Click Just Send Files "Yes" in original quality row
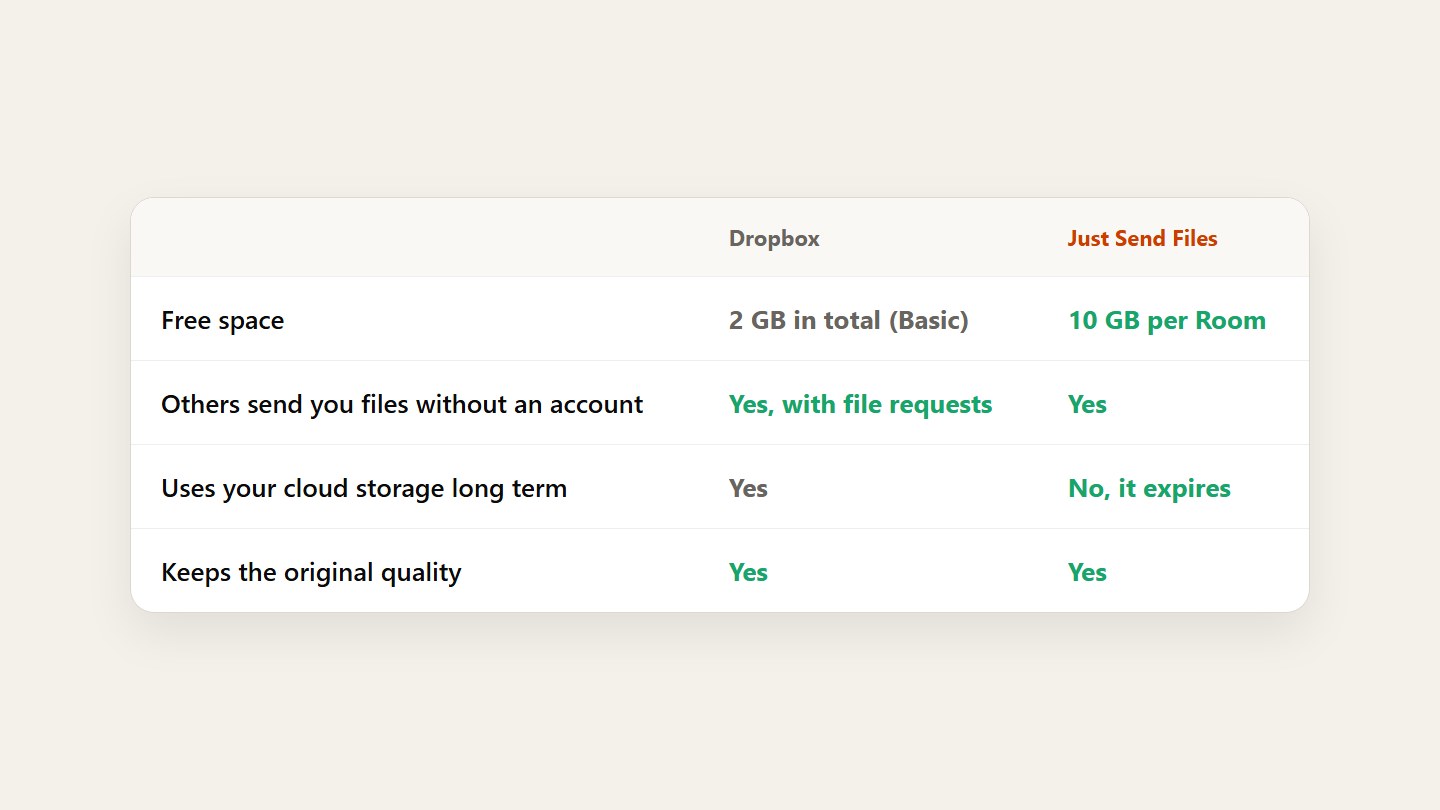Image resolution: width=1440 pixels, height=810 pixels. tap(1087, 573)
